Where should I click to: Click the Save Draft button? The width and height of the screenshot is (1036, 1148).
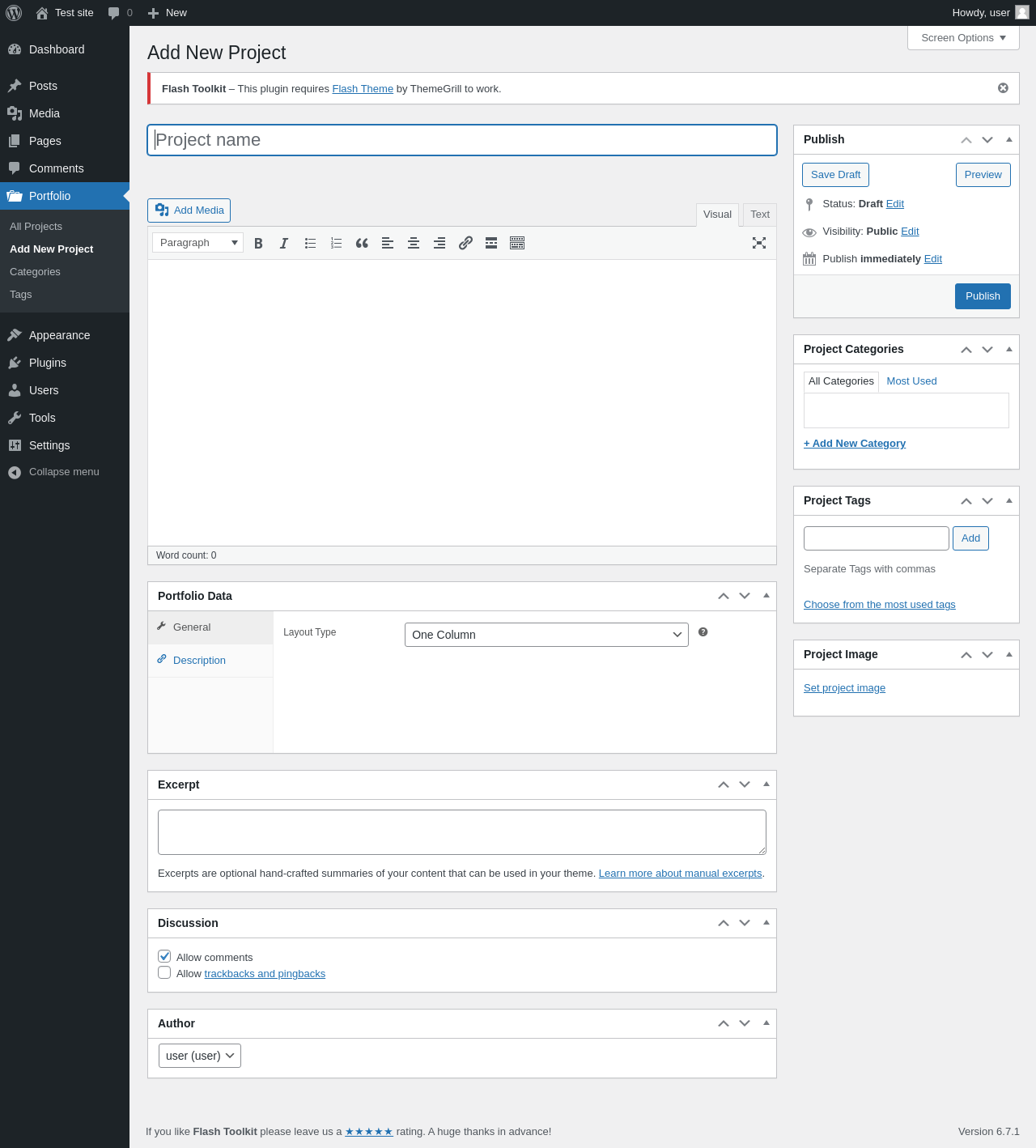tap(835, 175)
